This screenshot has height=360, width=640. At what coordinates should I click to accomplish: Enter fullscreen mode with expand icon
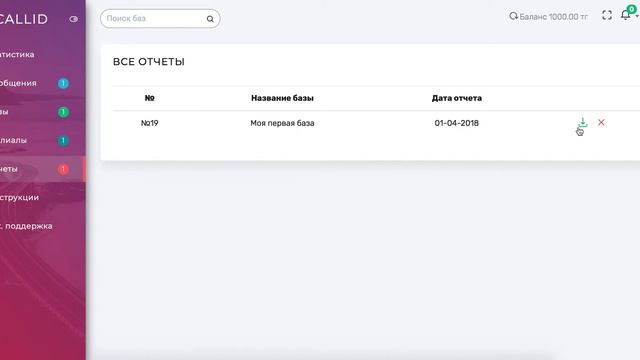coord(607,16)
